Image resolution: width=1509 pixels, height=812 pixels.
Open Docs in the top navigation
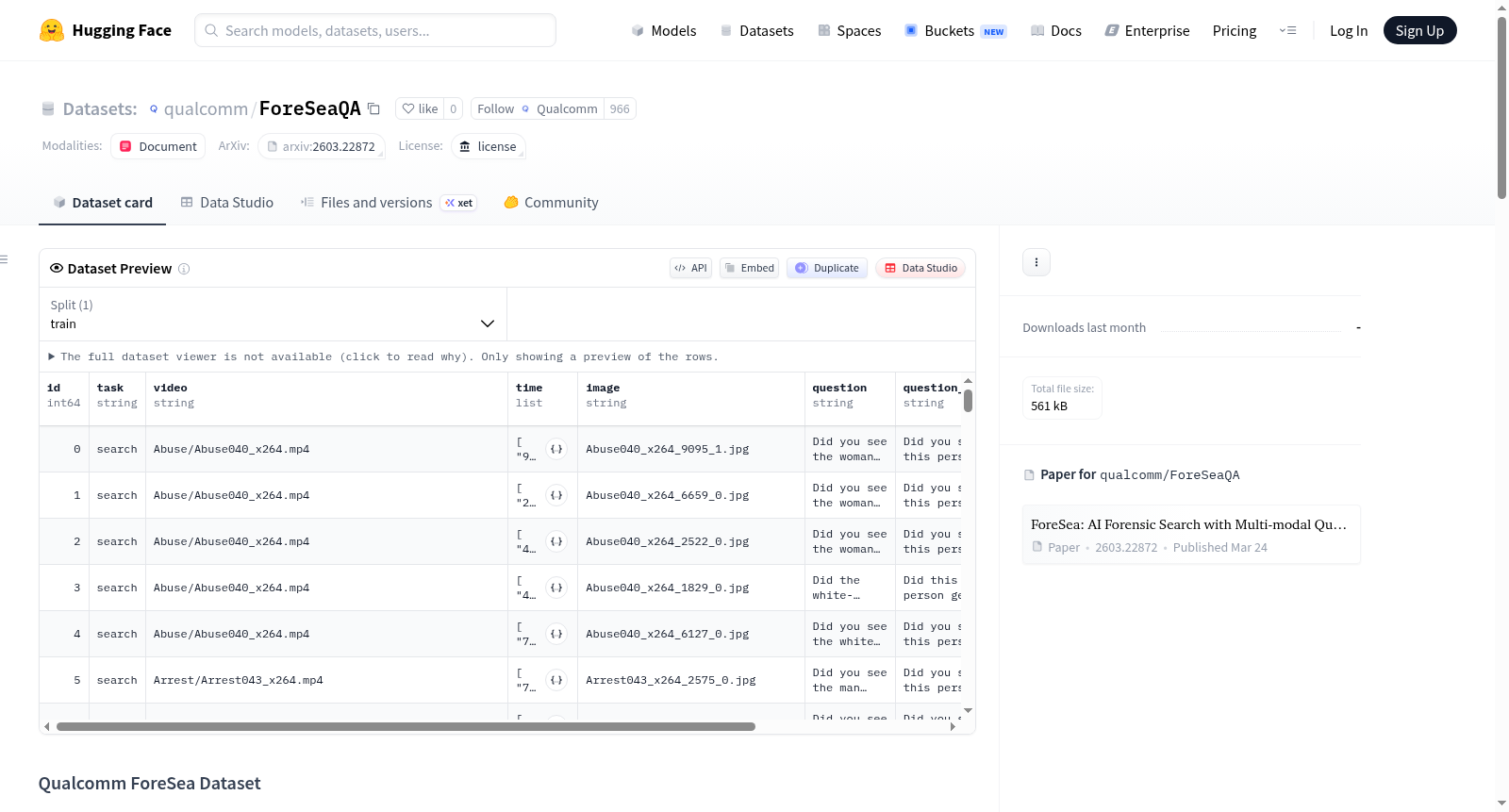(x=1056, y=30)
